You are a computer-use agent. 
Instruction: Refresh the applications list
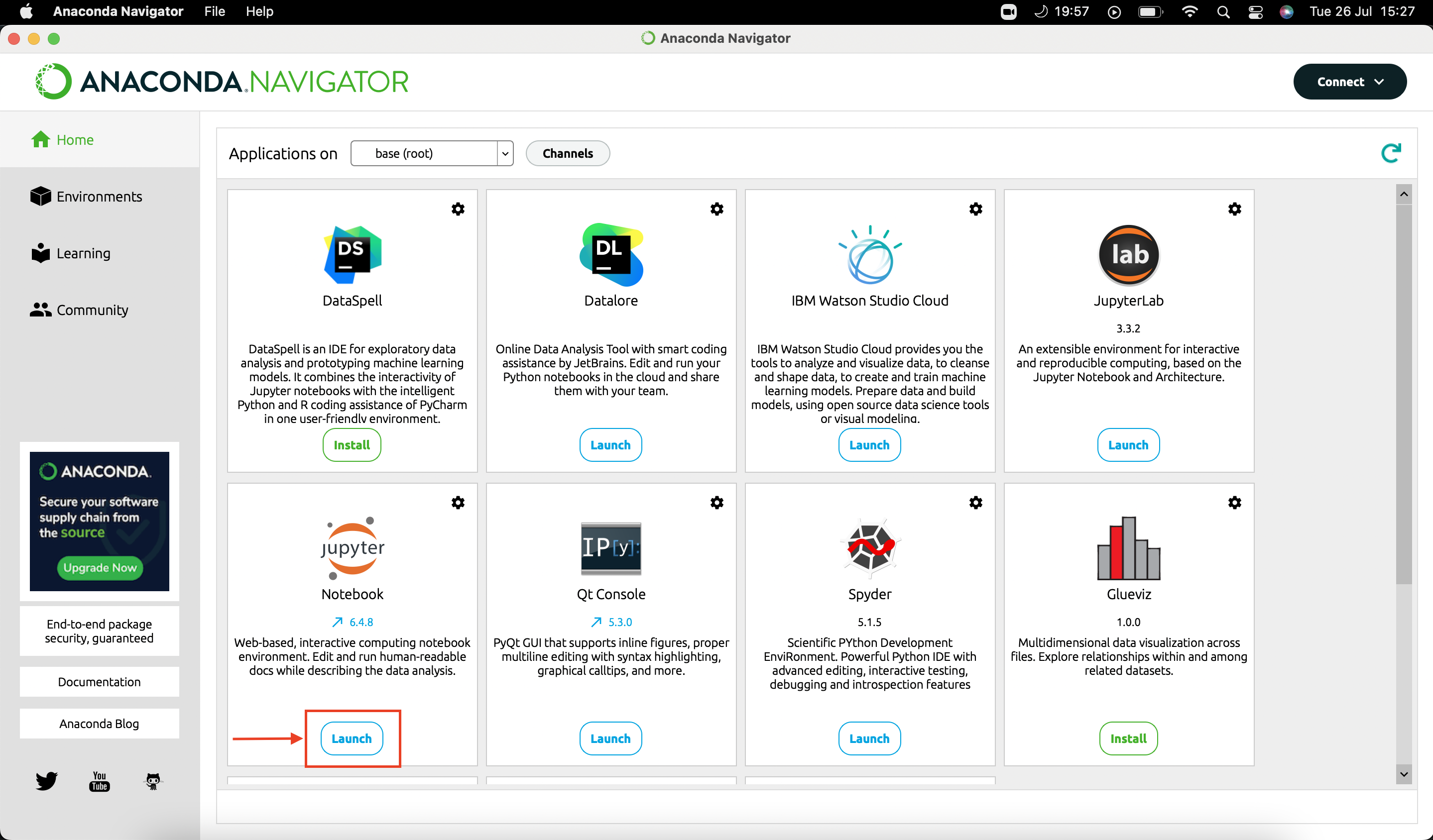coord(1391,153)
